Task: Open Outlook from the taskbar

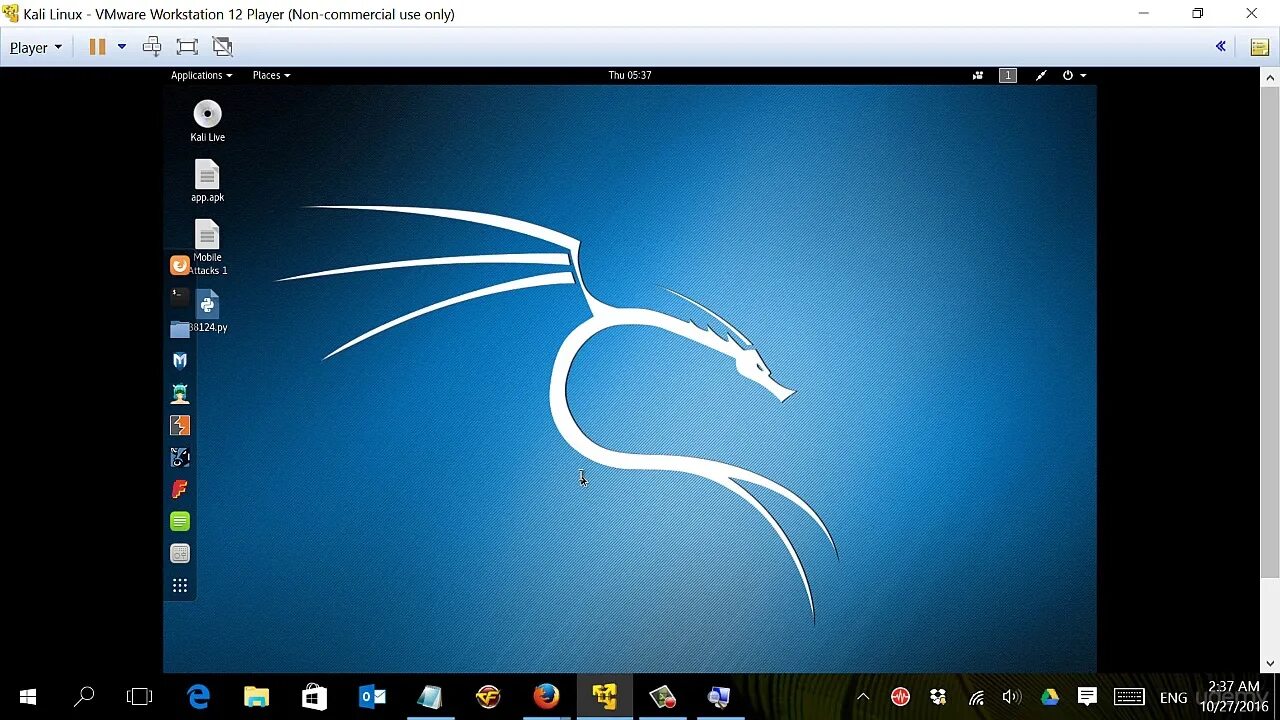Action: [x=372, y=697]
